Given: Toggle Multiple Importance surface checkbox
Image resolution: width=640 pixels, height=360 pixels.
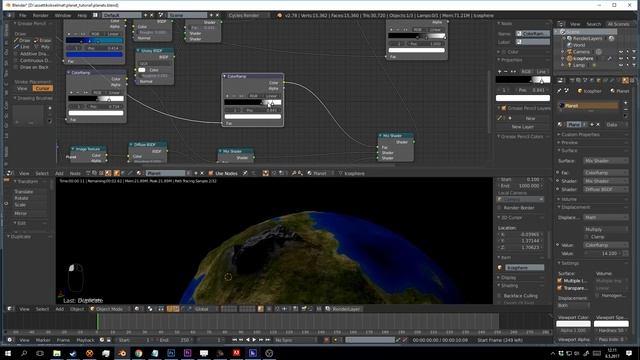Looking at the screenshot, I should [x=560, y=281].
